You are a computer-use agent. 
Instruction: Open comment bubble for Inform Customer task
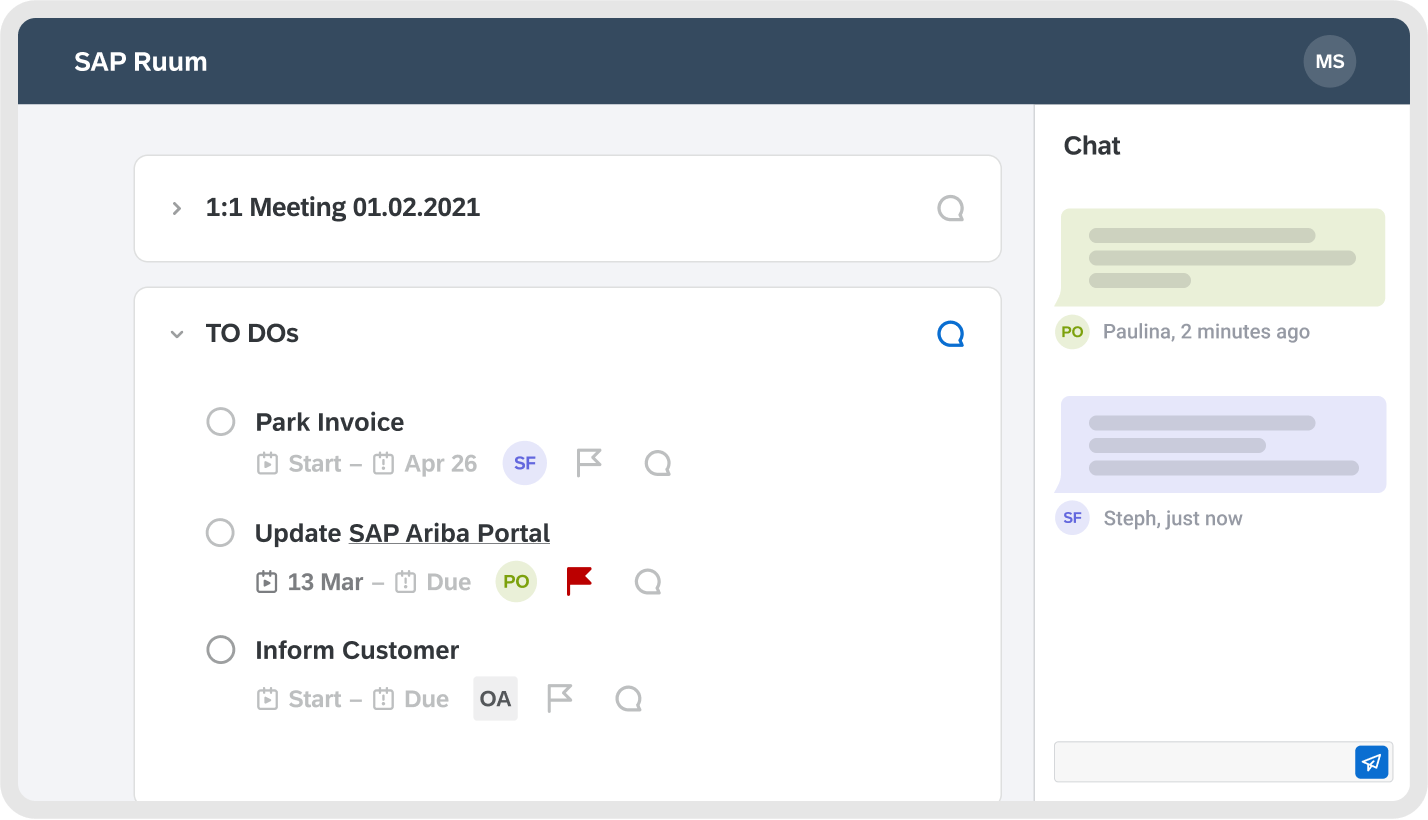628,698
